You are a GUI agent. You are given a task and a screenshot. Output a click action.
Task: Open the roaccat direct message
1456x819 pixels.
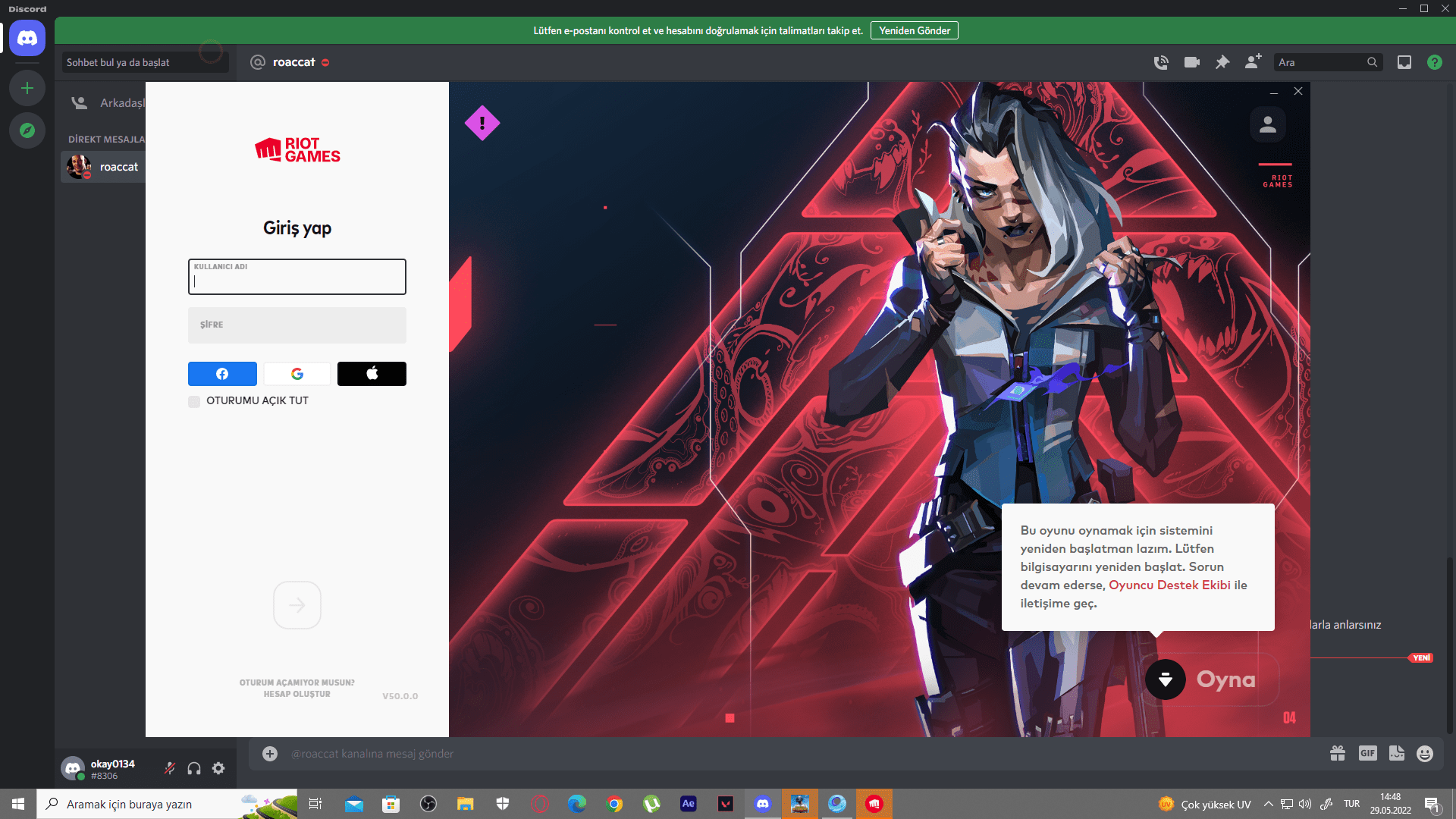[x=103, y=167]
